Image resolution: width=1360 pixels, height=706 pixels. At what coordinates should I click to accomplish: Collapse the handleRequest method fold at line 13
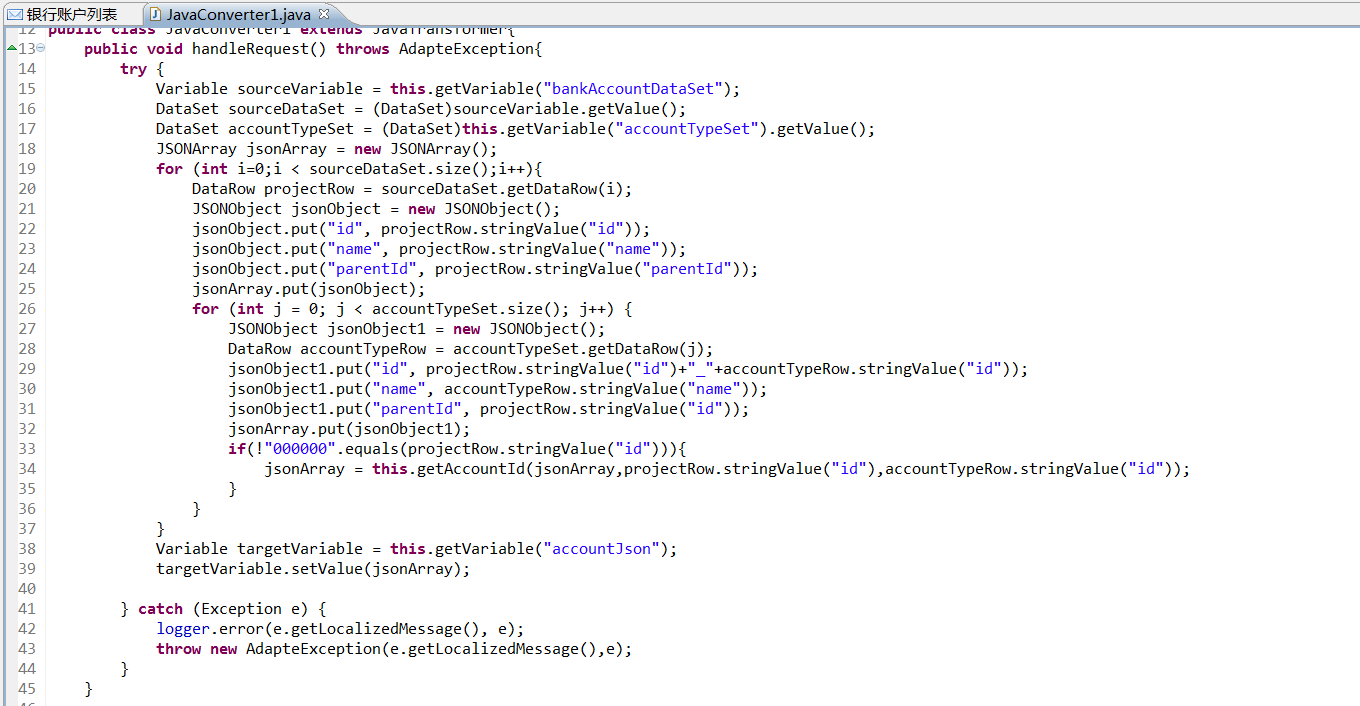pos(41,49)
